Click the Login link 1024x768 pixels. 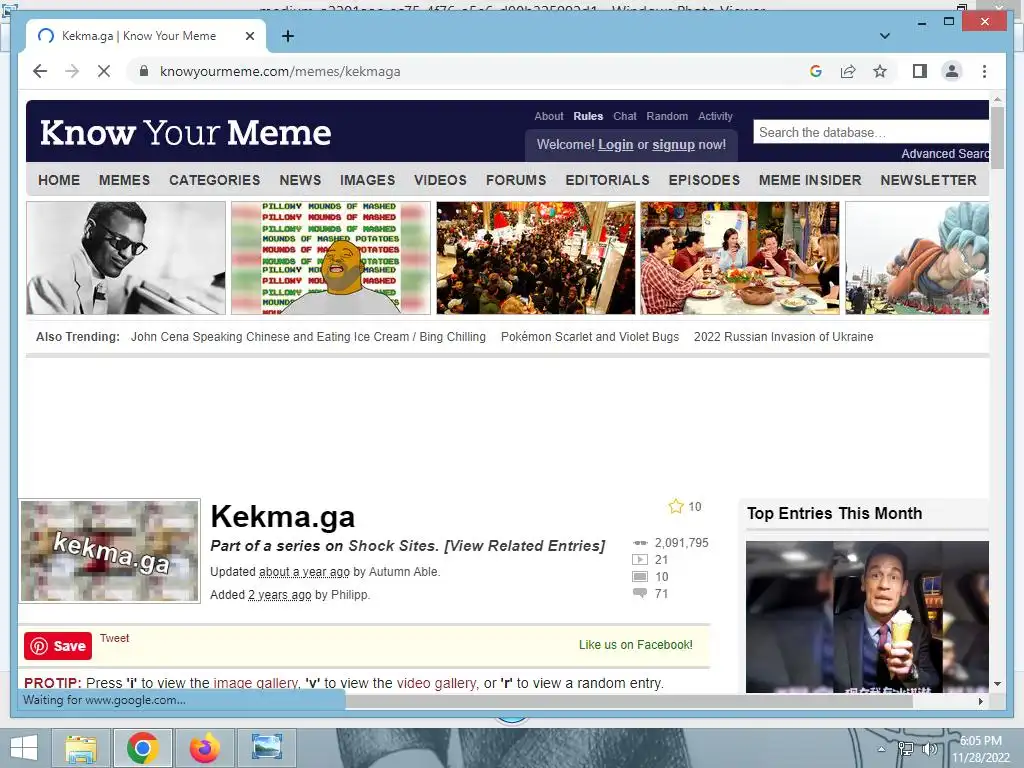click(x=615, y=145)
